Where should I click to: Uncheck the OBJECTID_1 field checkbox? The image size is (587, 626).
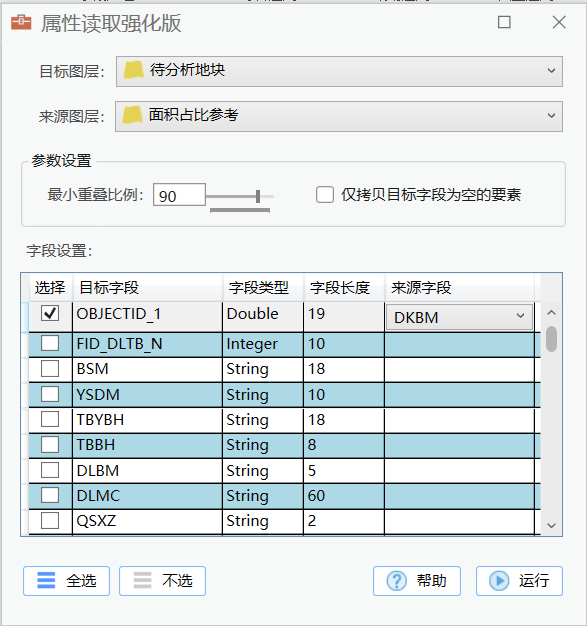tap(50, 313)
